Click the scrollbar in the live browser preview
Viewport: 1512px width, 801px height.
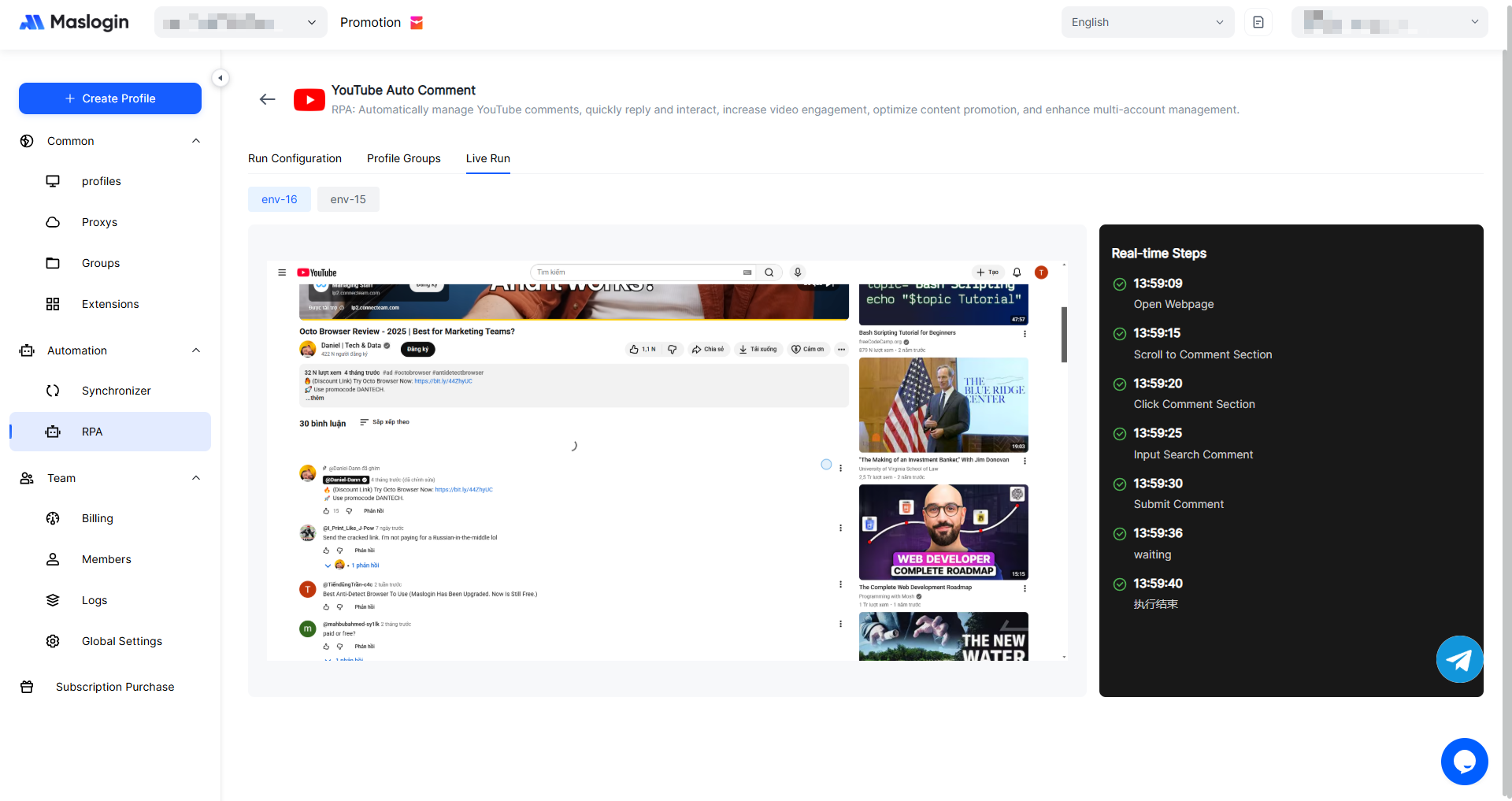tap(1064, 335)
